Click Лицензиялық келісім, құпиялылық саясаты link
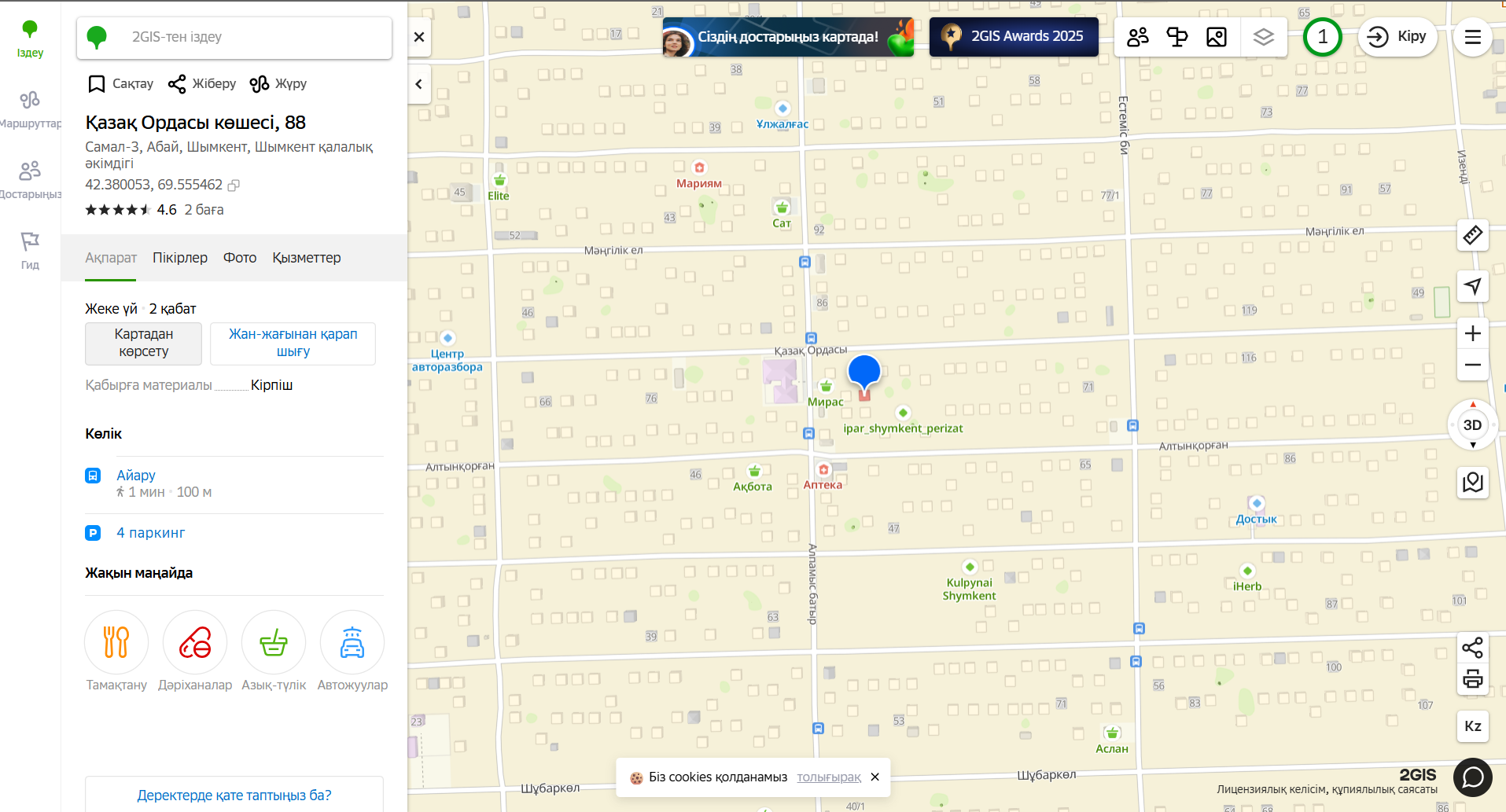The height and width of the screenshot is (812, 1506). tap(1327, 789)
